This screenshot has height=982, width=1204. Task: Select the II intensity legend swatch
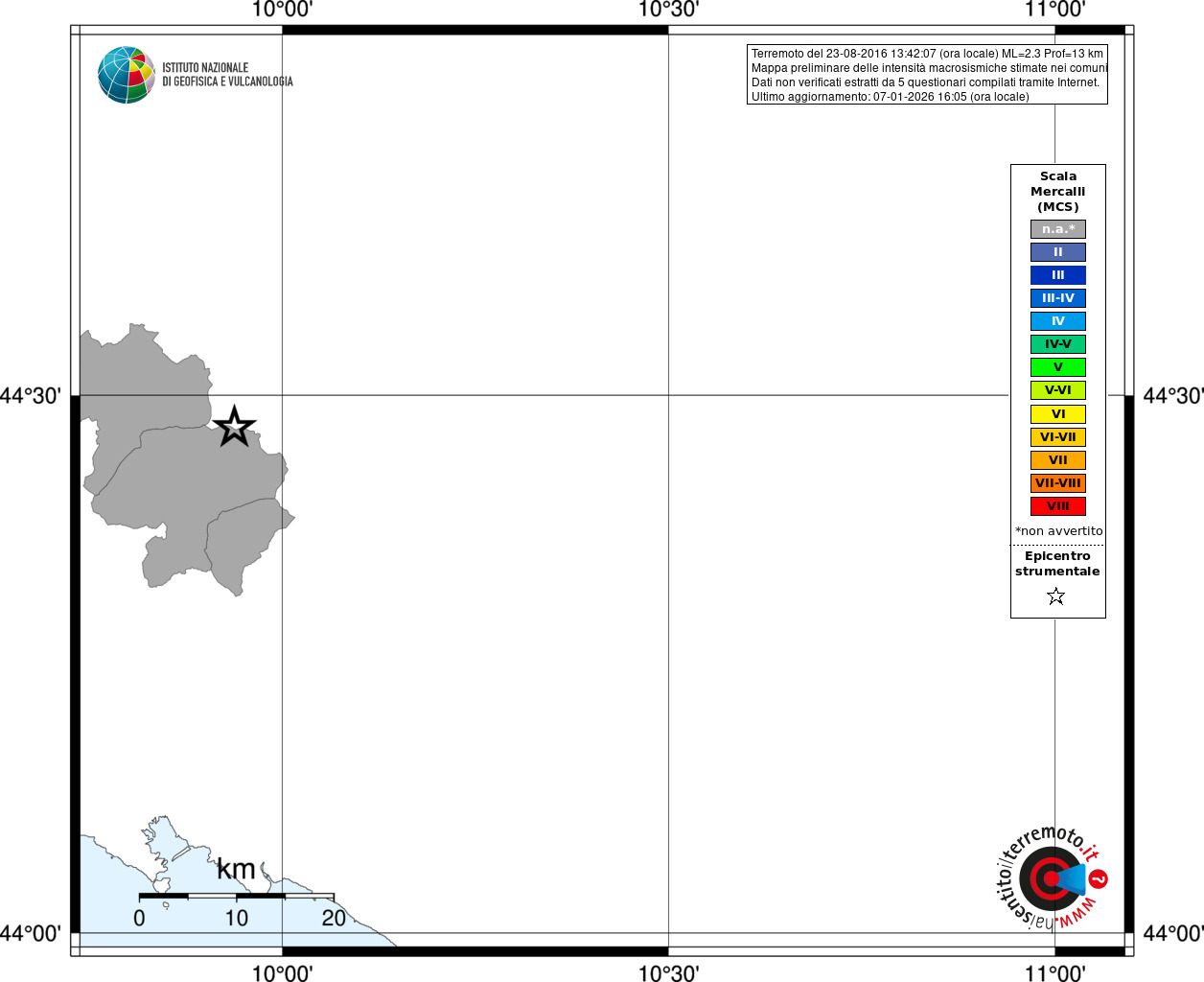click(x=1058, y=252)
